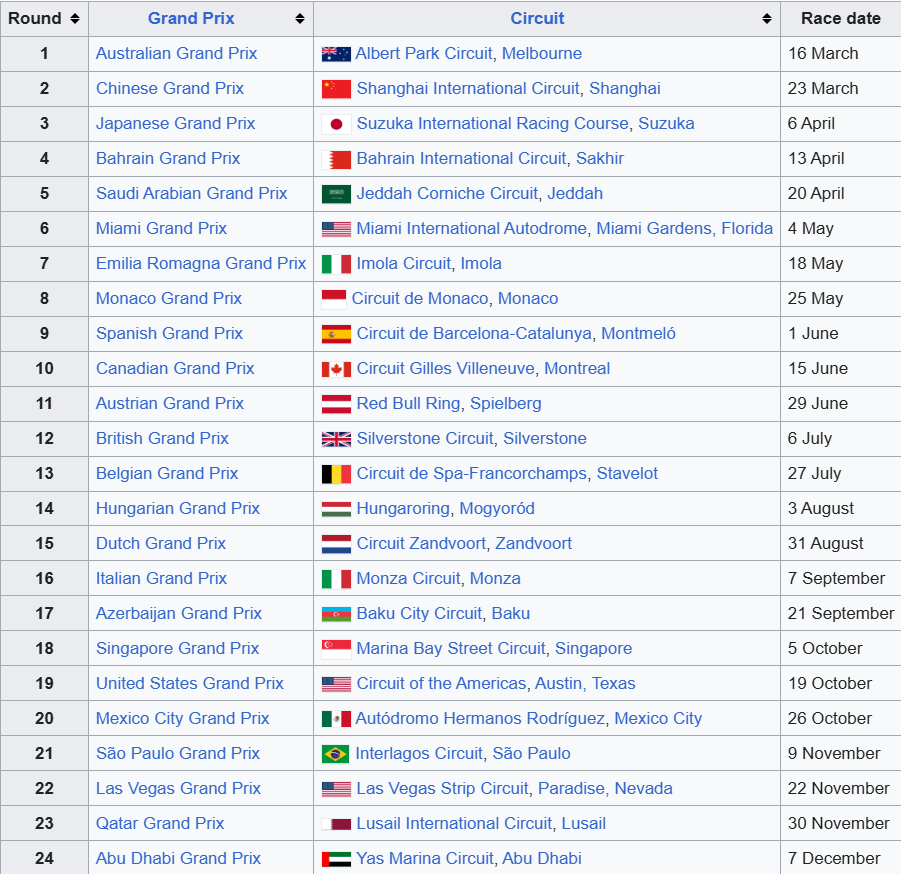
Task: Open the Silverstone Circuit link
Action: point(425,439)
